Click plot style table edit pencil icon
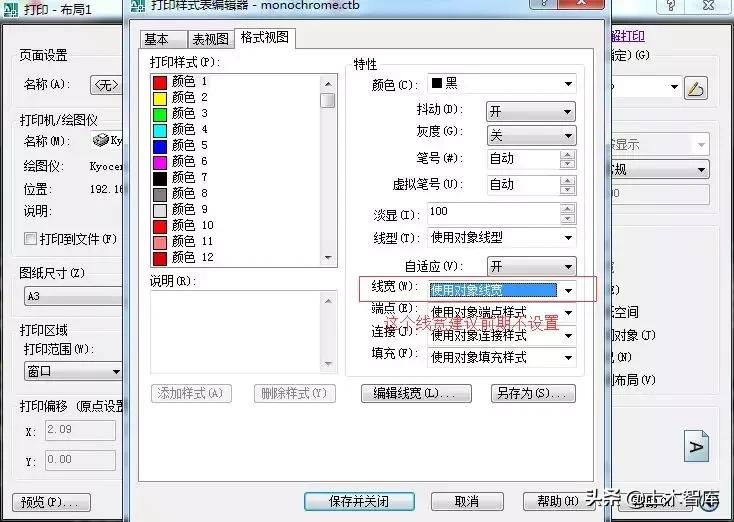Screen dimensions: 734x522 [696, 88]
